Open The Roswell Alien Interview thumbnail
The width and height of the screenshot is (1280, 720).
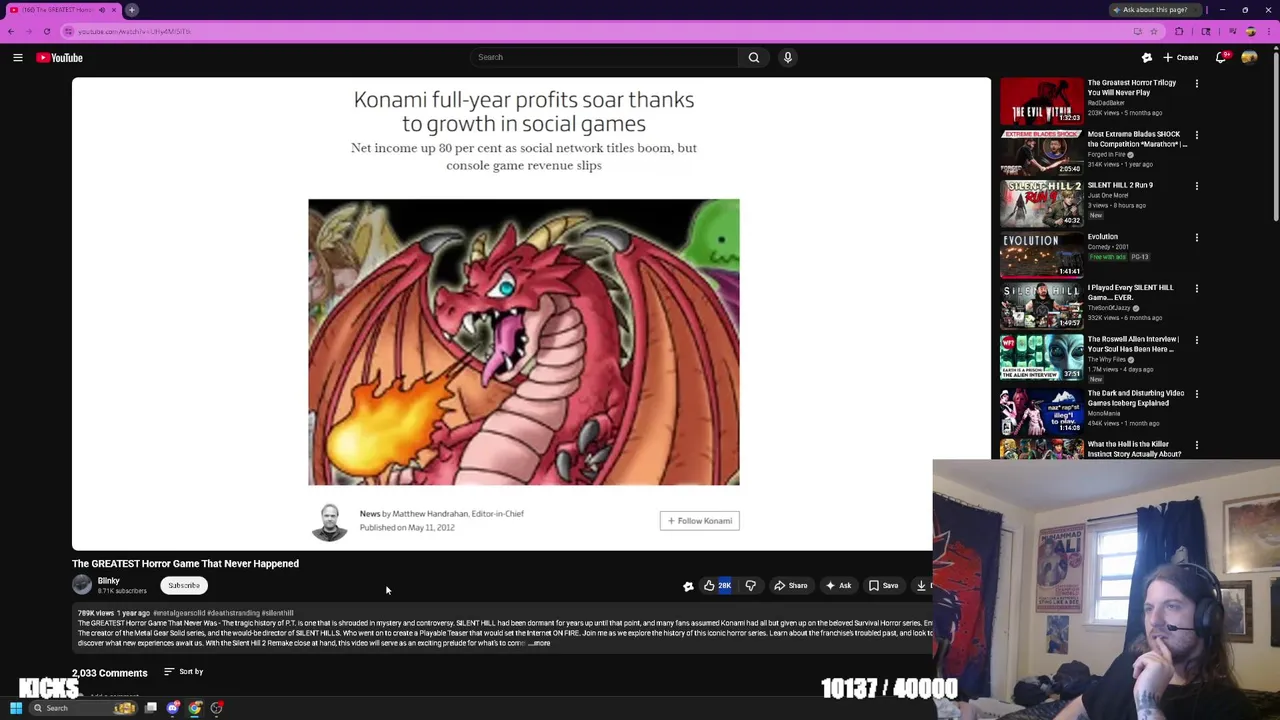1041,358
